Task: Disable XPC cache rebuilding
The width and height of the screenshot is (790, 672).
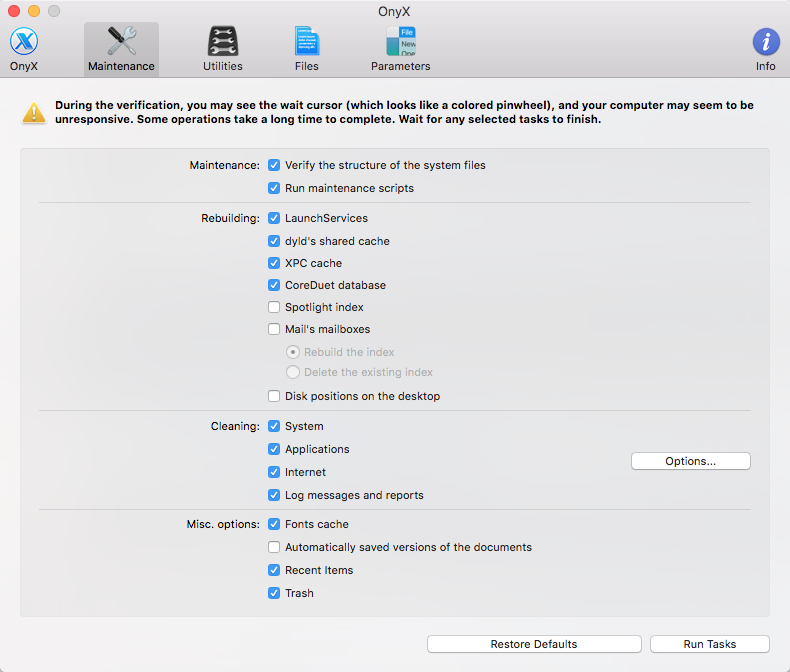Action: coord(274,263)
